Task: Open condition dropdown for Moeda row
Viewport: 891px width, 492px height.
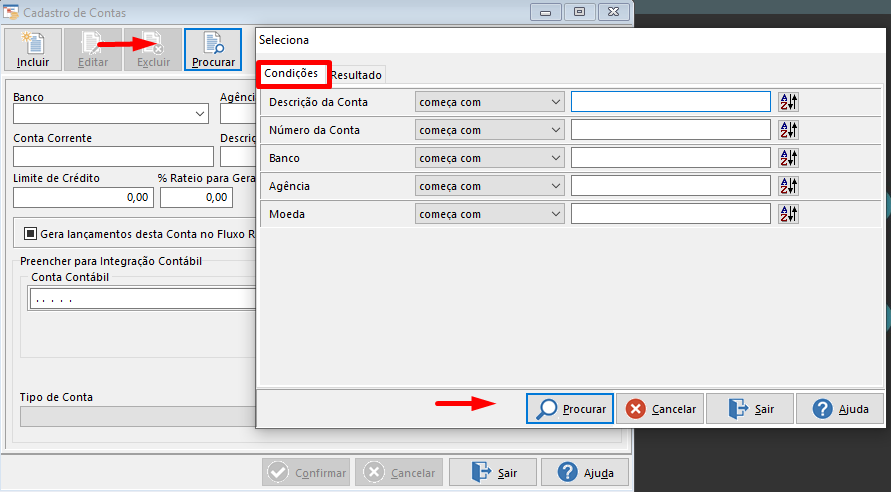Action: [x=489, y=214]
